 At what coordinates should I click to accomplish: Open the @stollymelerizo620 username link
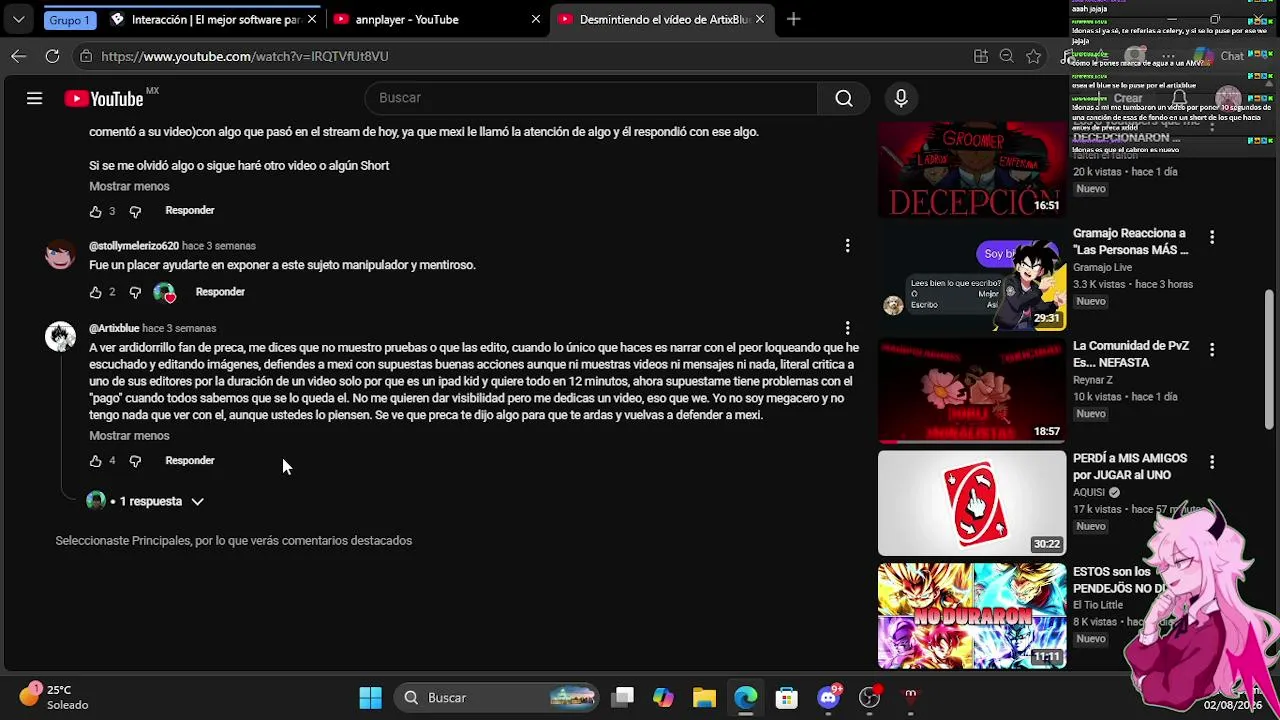pos(134,246)
